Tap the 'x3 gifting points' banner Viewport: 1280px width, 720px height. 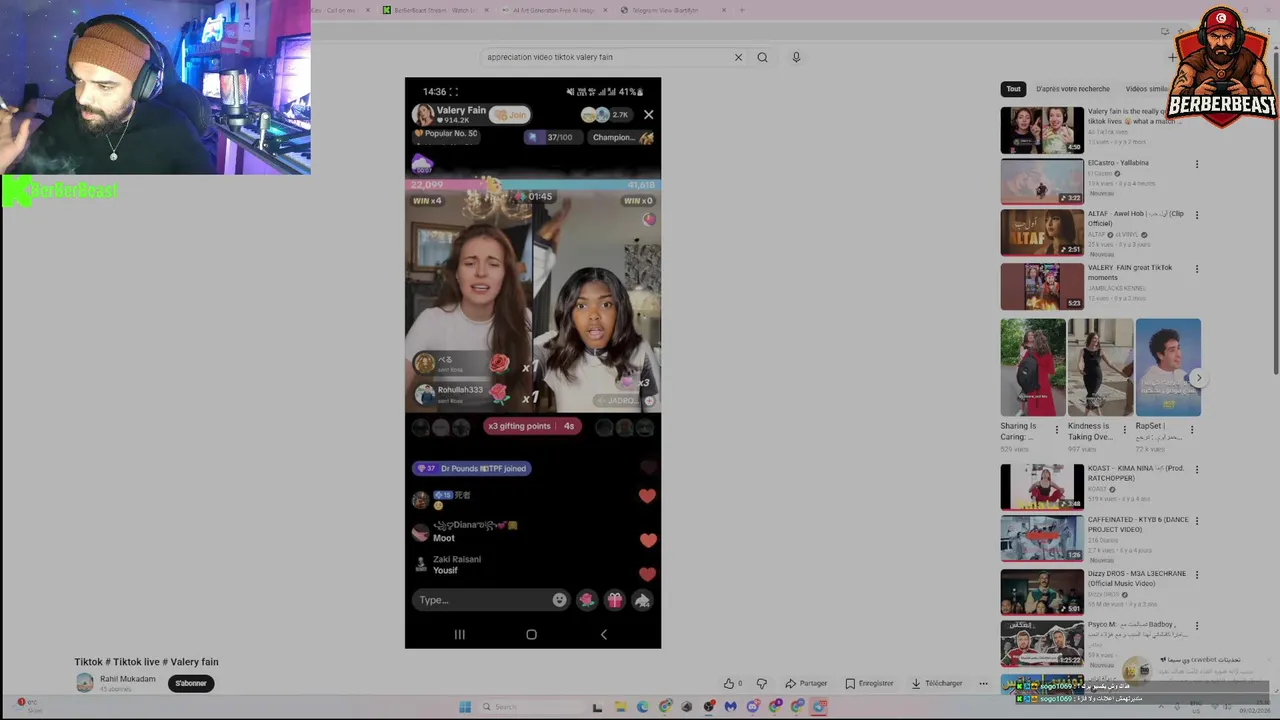(531, 426)
